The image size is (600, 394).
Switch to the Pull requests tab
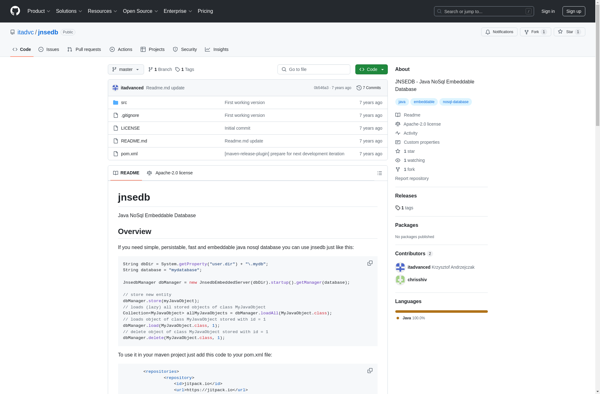pos(84,49)
